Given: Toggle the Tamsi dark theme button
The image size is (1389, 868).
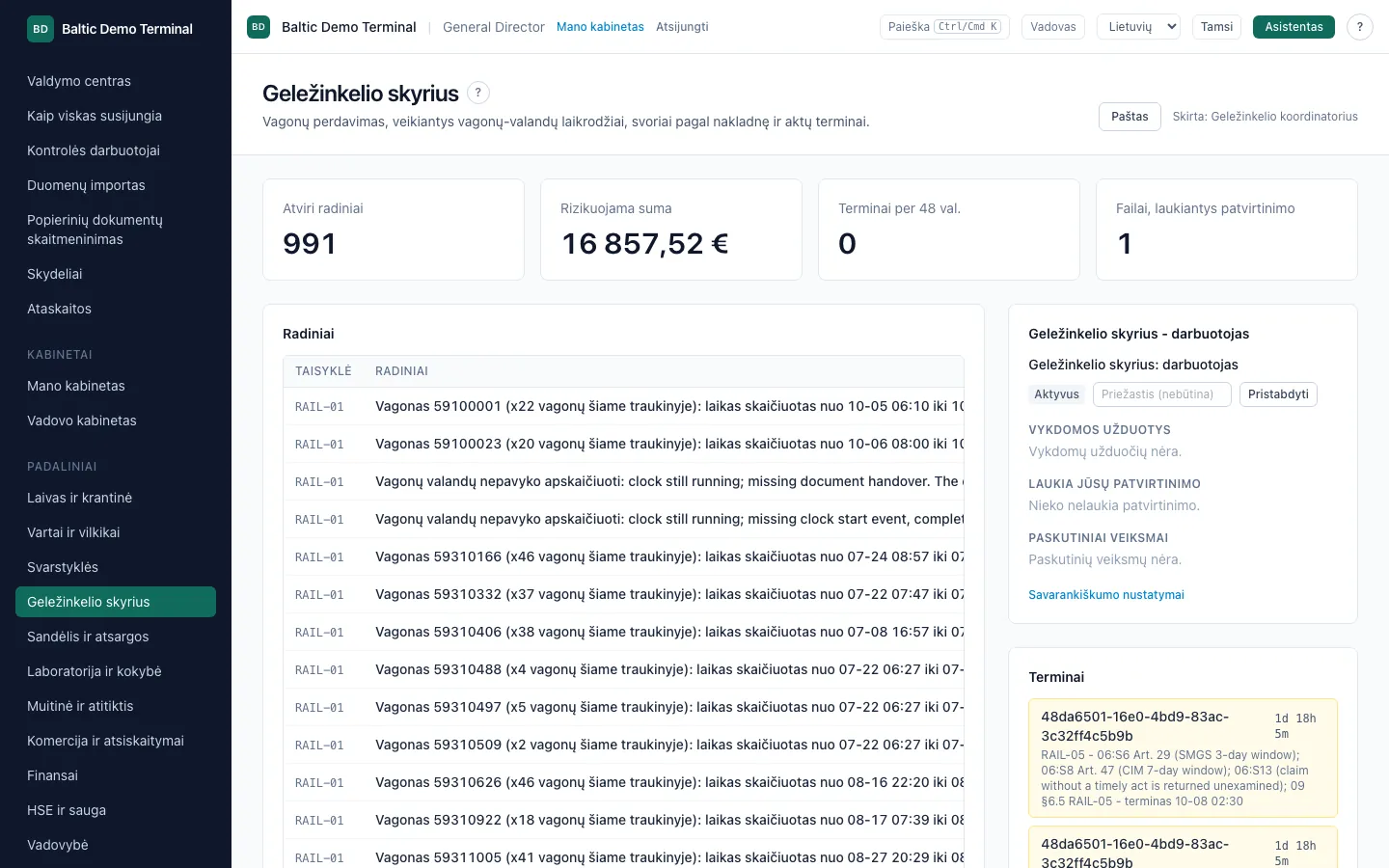Looking at the screenshot, I should pyautogui.click(x=1216, y=27).
